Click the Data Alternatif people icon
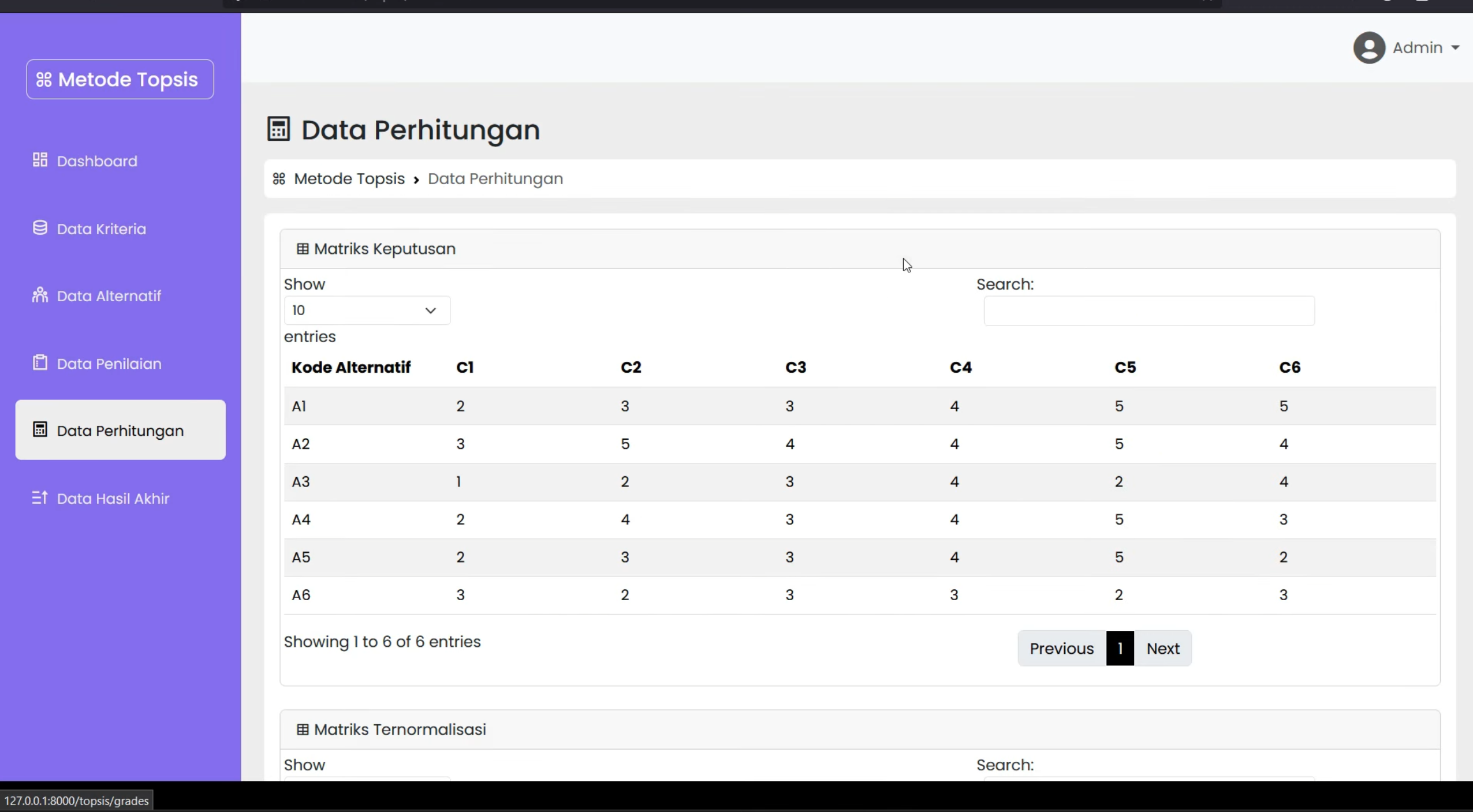Image resolution: width=1473 pixels, height=812 pixels. 40,295
